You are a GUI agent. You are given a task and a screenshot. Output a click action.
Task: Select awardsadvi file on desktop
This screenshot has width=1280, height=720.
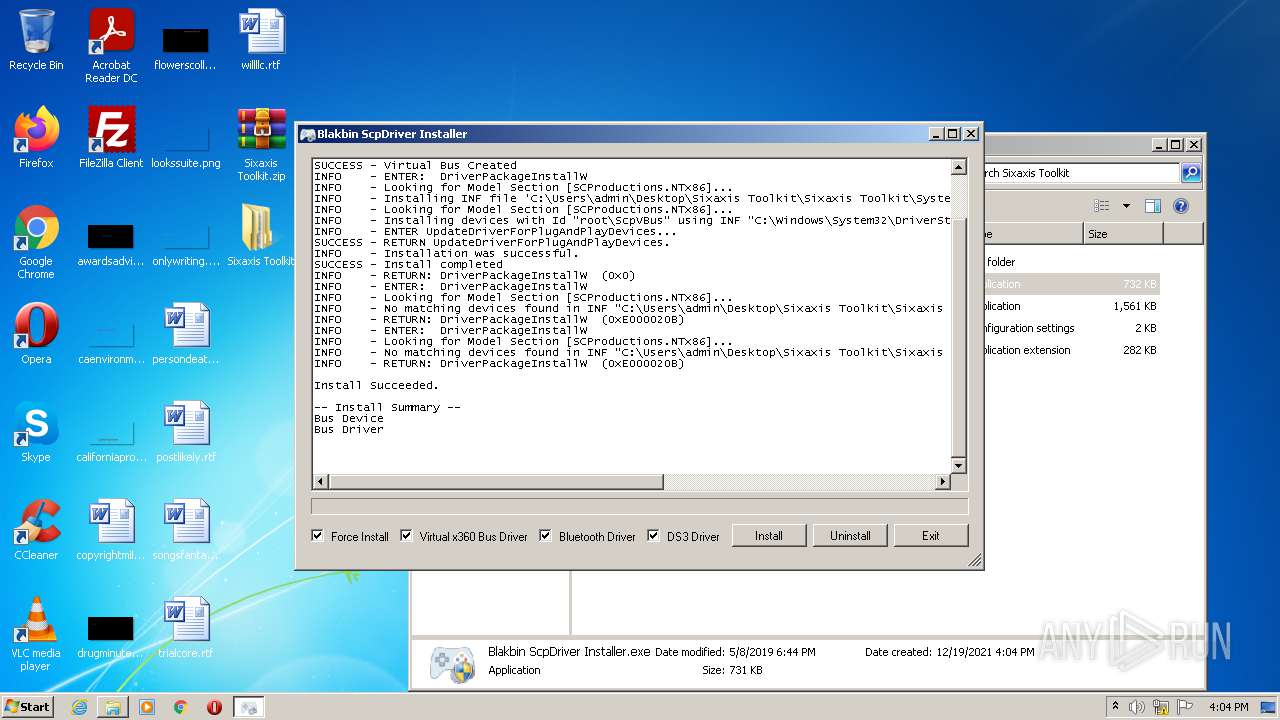pos(111,241)
